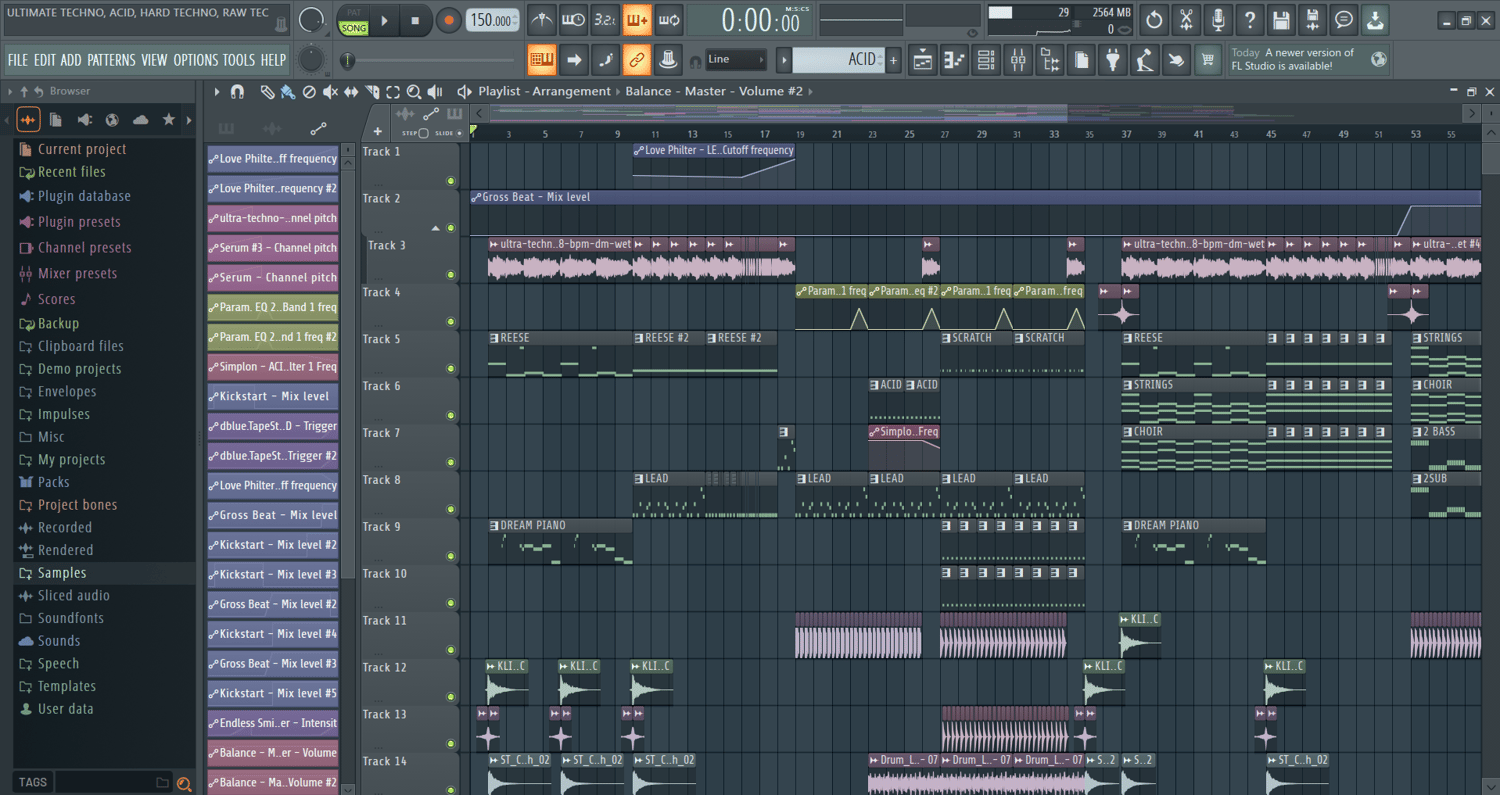The width and height of the screenshot is (1500, 795).
Task: Click the shopping cart content library icon
Action: (1208, 60)
